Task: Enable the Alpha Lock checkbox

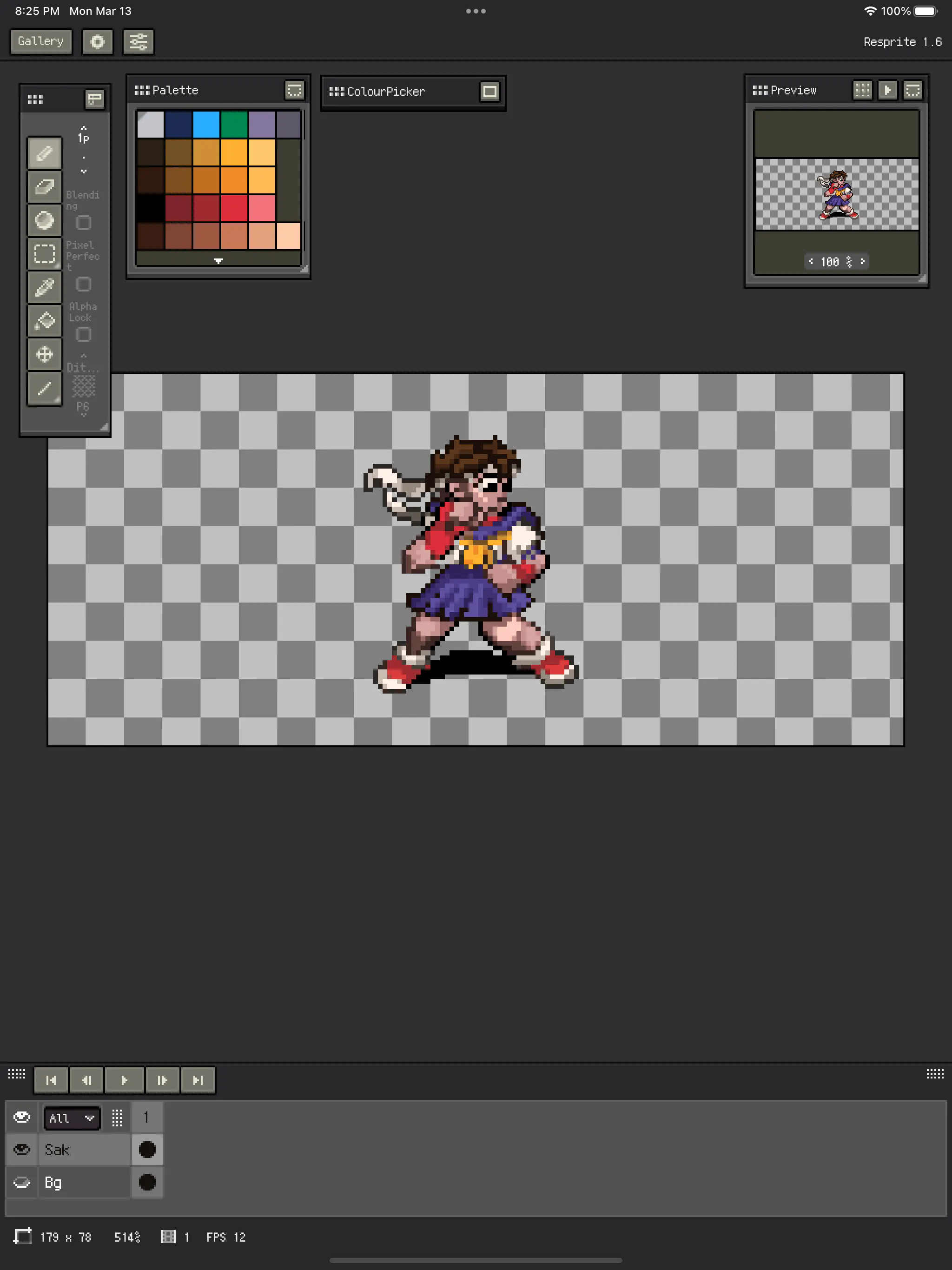Action: (84, 334)
